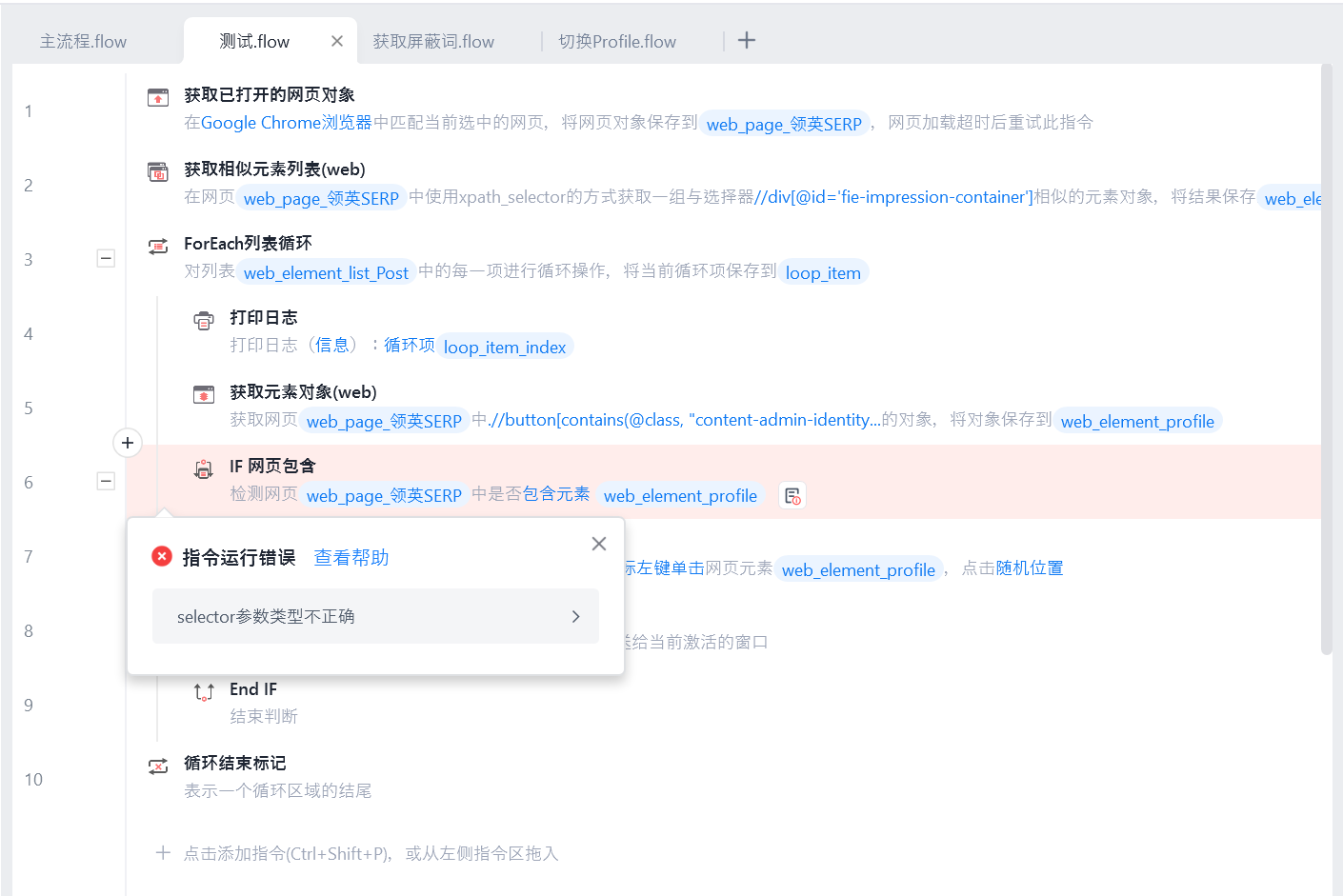The width and height of the screenshot is (1343, 896).
Task: Switch to the 主流程.flow tab
Action: point(83,42)
